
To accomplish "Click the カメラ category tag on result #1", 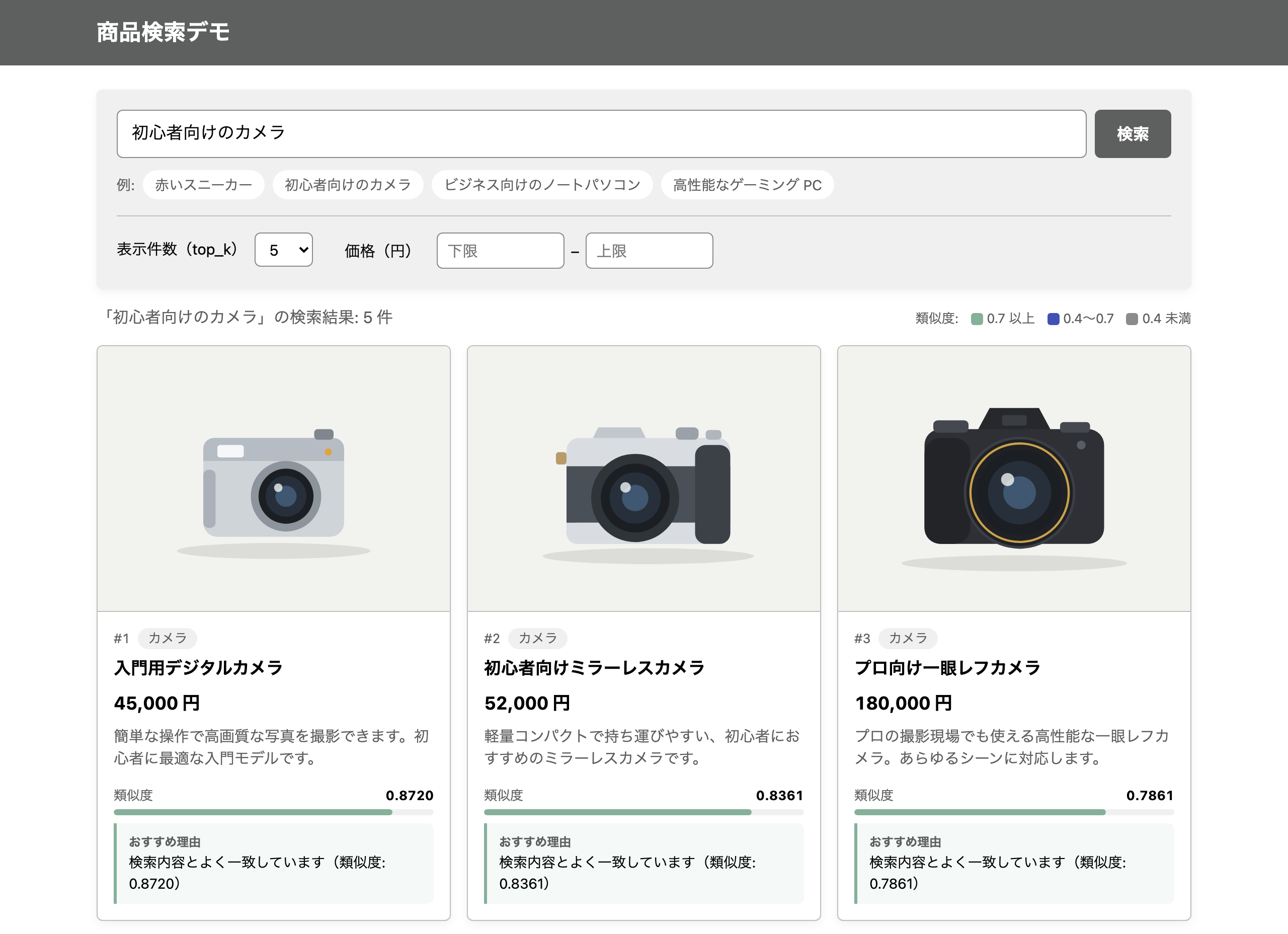I will click(168, 638).
